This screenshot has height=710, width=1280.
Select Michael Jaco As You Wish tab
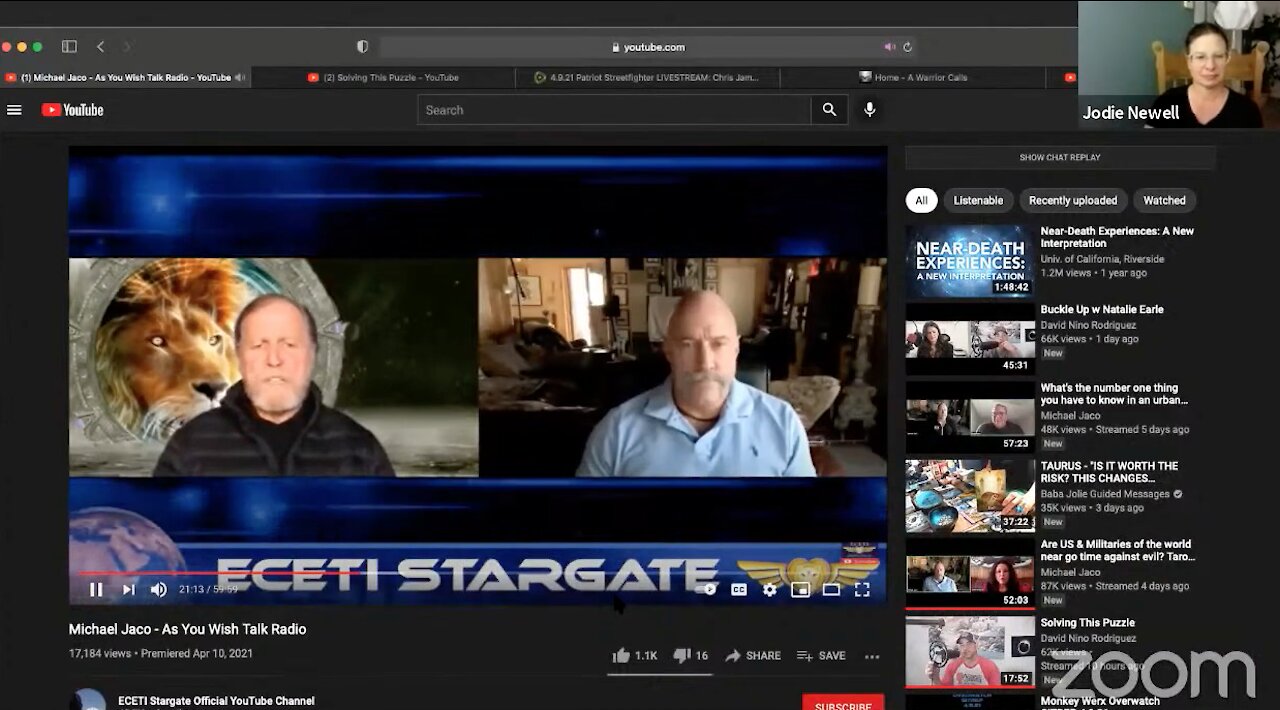point(125,77)
